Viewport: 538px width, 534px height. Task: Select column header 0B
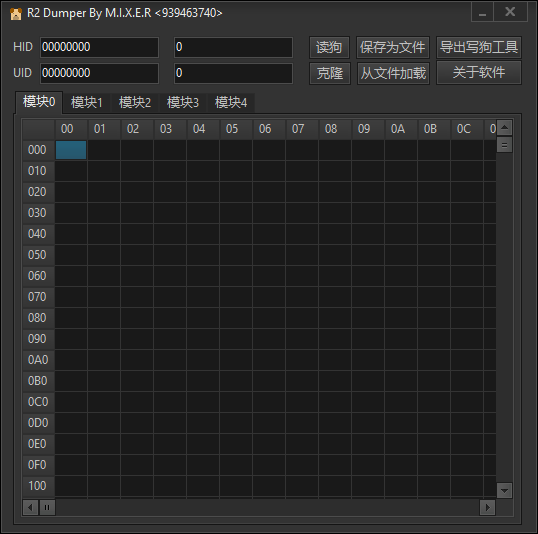point(434,129)
